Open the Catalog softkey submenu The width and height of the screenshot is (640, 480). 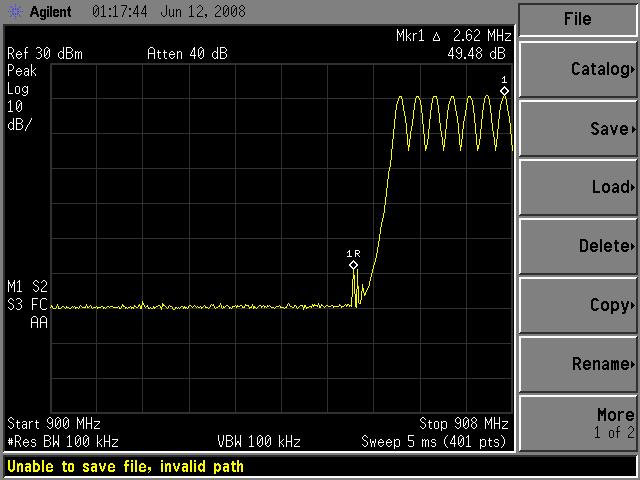[578, 70]
